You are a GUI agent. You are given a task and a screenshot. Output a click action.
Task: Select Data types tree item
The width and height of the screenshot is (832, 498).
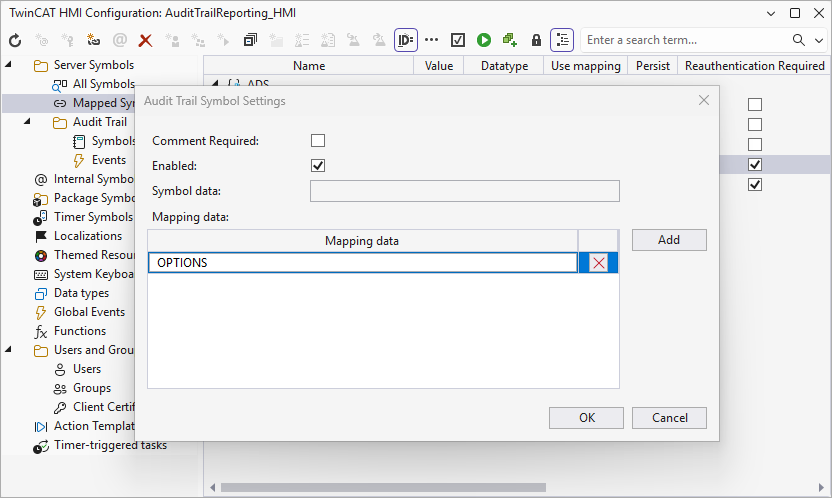(x=72, y=293)
